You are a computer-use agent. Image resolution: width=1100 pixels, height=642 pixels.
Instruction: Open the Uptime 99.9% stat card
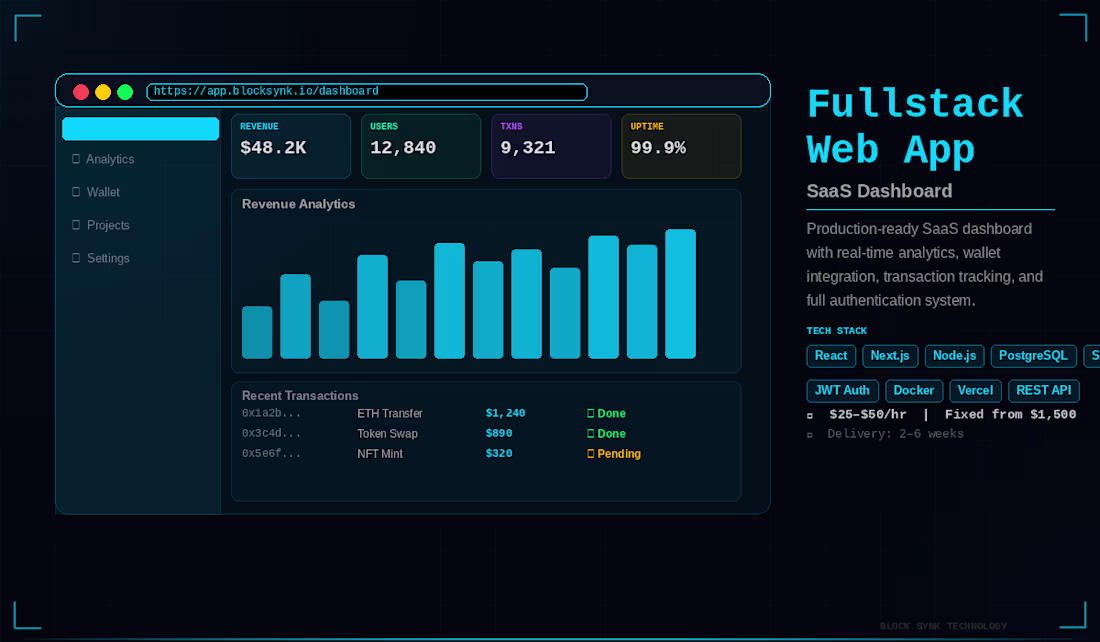tap(681, 146)
